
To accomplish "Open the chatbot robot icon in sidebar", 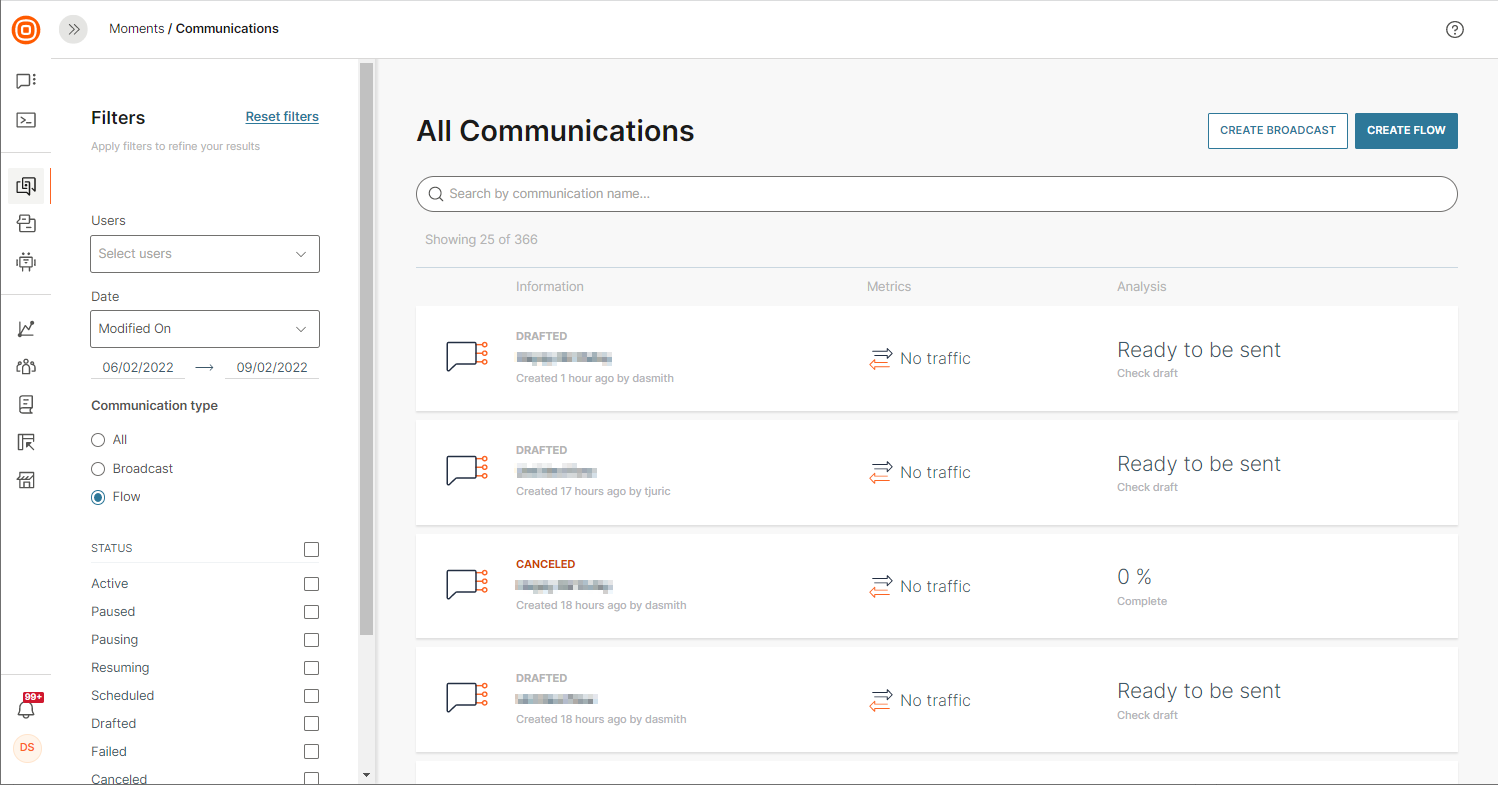I will (x=26, y=262).
